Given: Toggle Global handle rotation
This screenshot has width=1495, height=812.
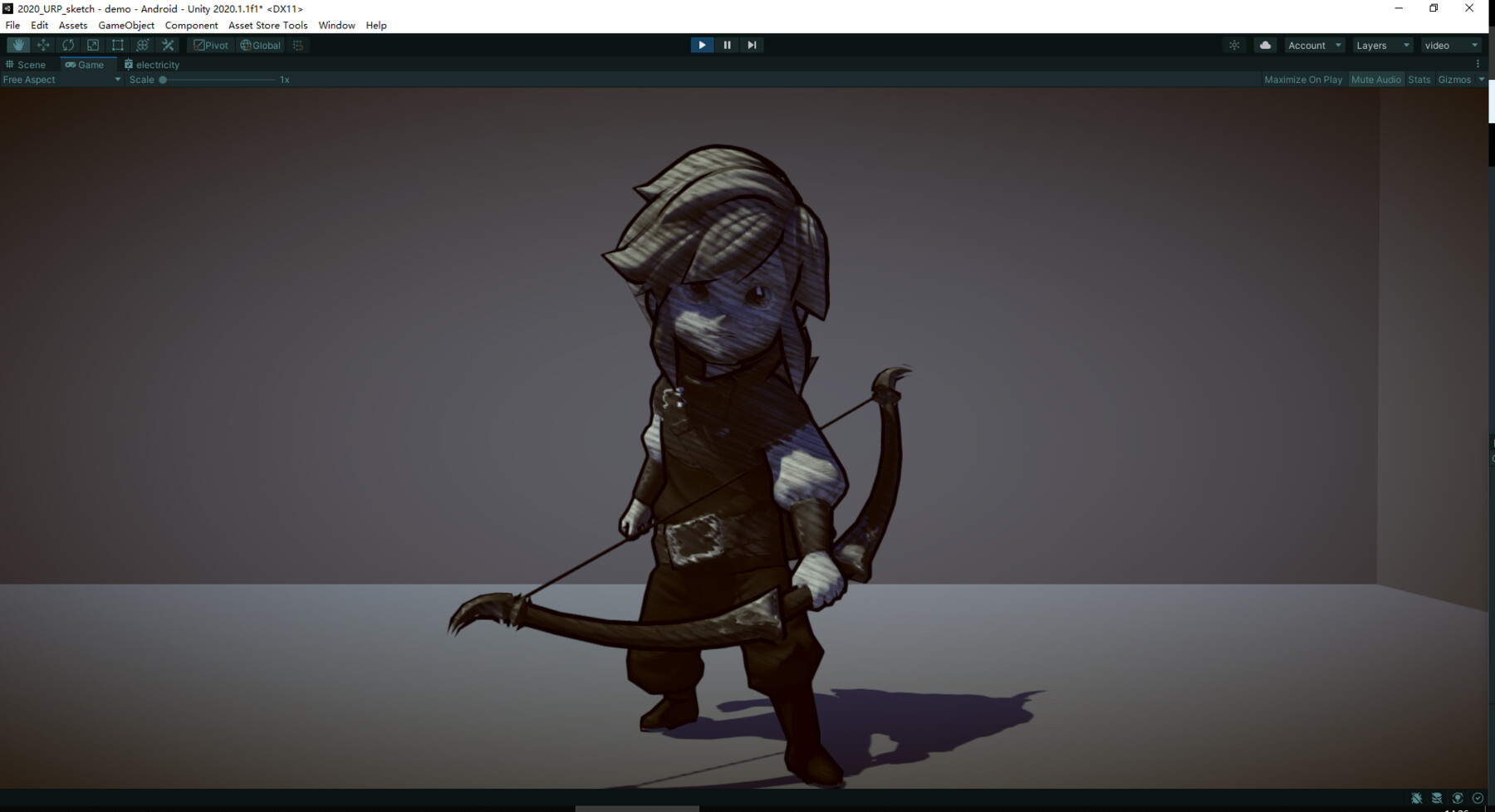Looking at the screenshot, I should coord(260,45).
